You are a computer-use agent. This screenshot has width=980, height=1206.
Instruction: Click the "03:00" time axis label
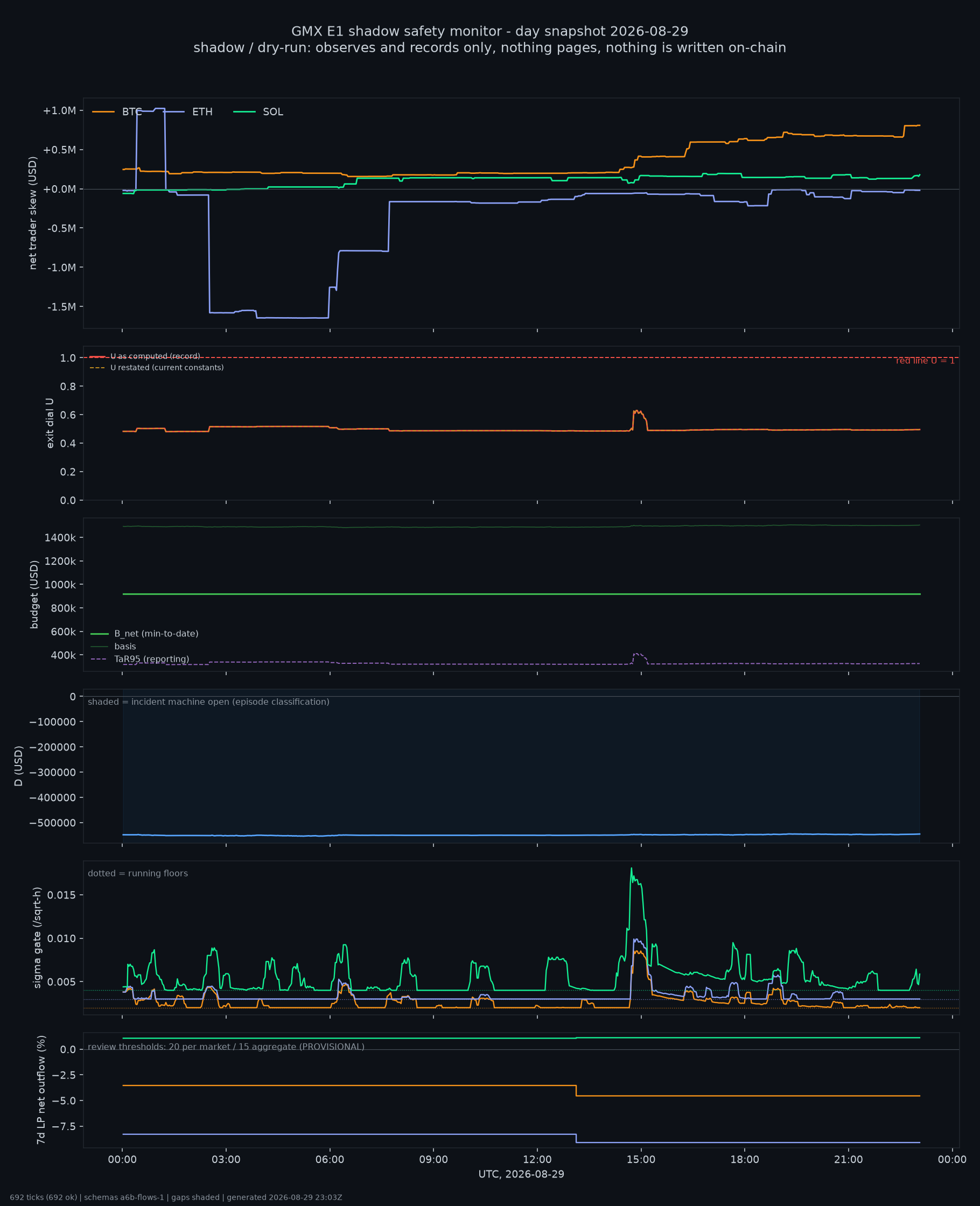coord(226,1160)
